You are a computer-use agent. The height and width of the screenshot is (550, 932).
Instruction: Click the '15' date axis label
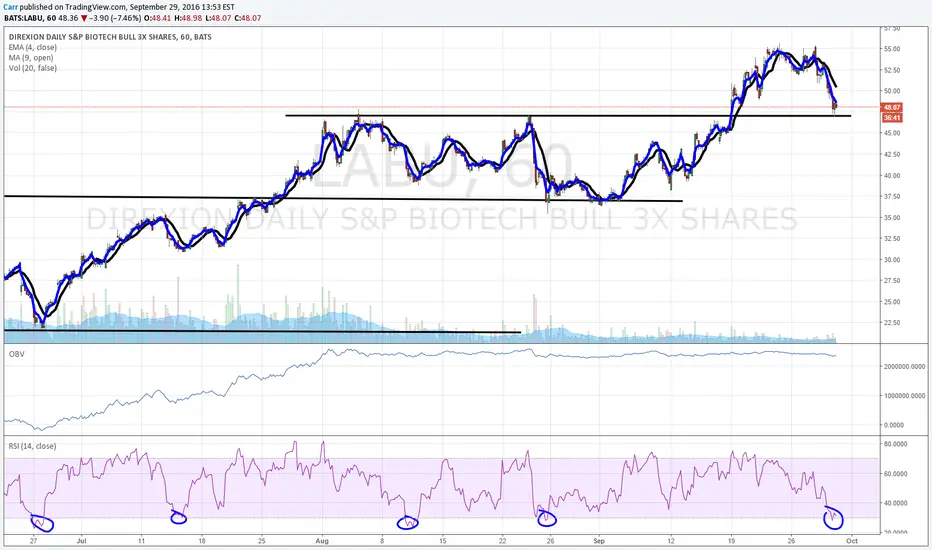[443, 541]
